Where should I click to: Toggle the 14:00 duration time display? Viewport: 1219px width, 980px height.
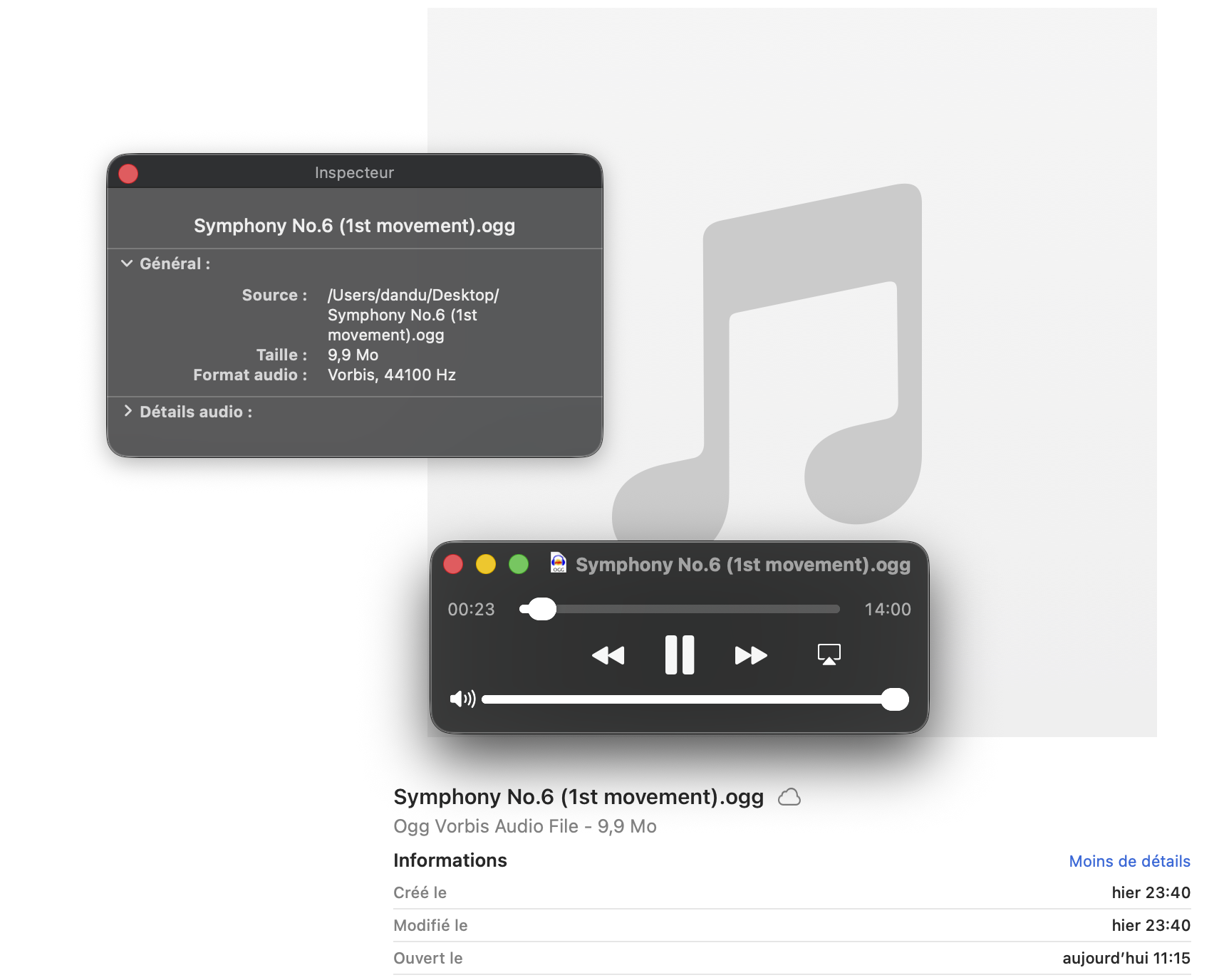tap(887, 610)
